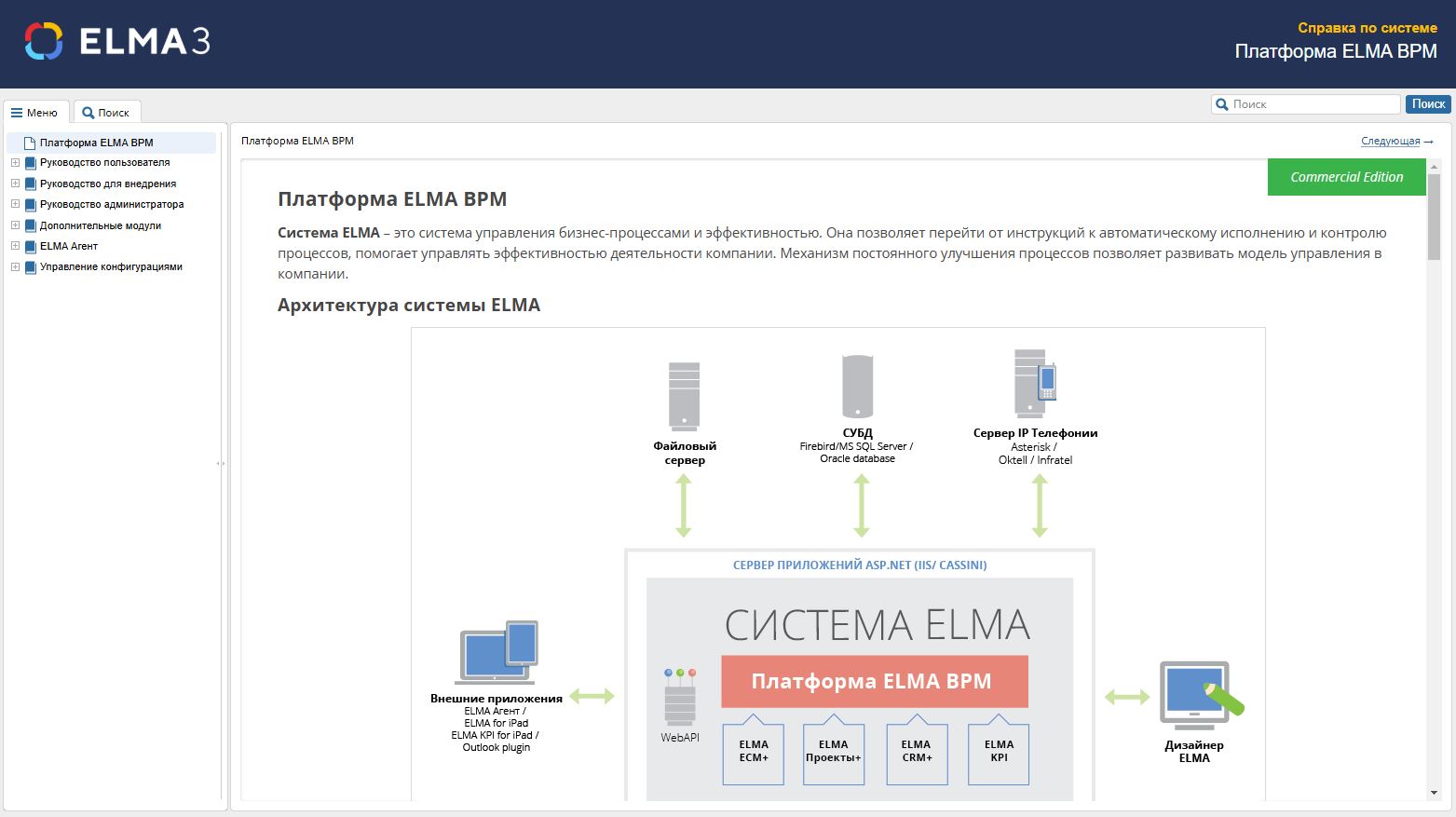Switch to the Поиск tab
1456x817 pixels.
point(107,112)
